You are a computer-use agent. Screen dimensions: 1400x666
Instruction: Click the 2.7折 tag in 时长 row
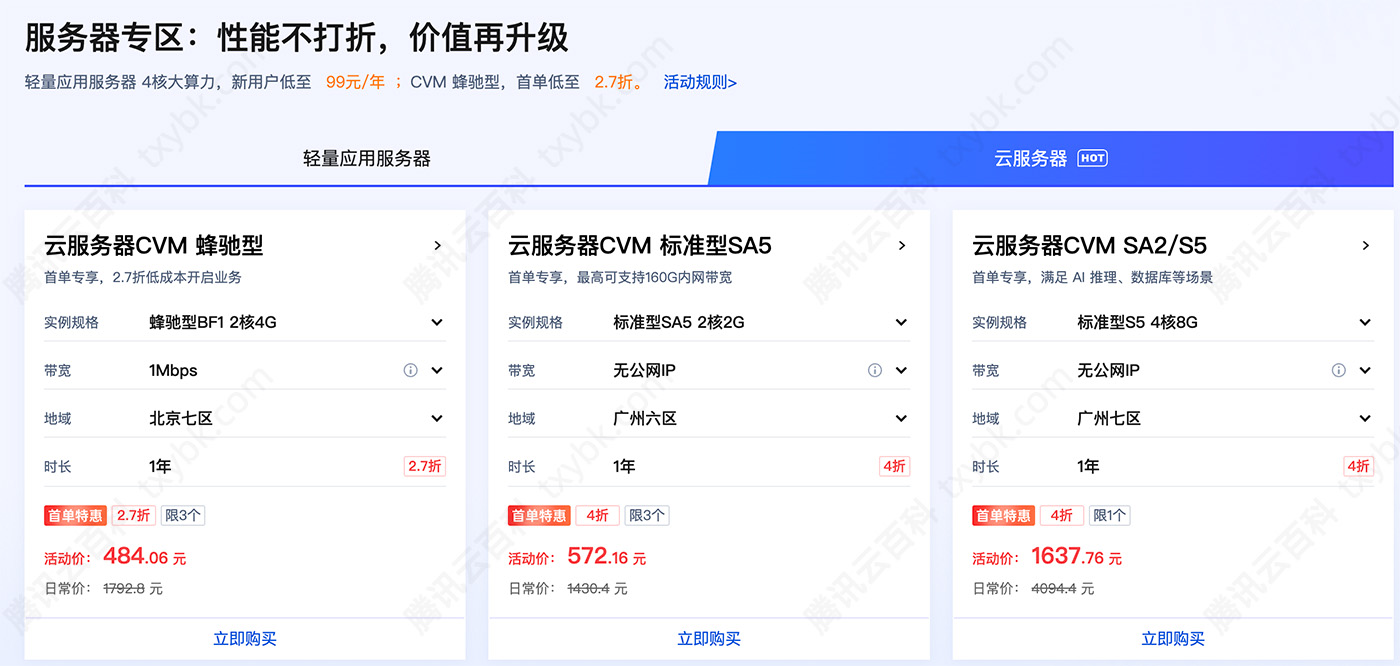coord(425,466)
